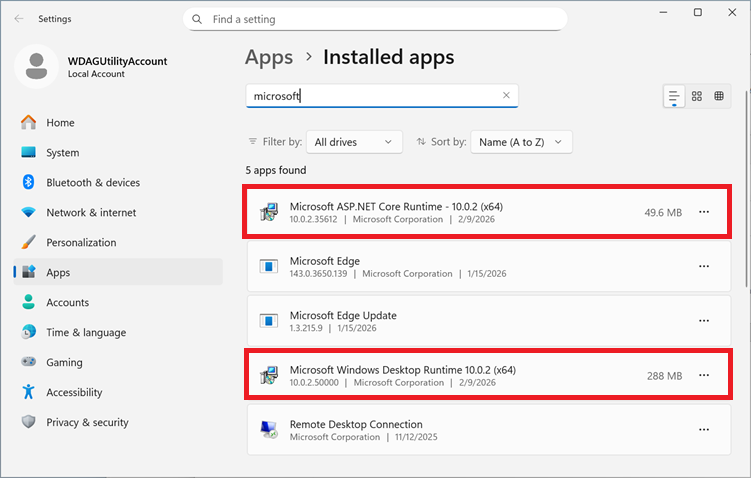Click the back arrow in title bar
The height and width of the screenshot is (478, 751).
point(21,18)
